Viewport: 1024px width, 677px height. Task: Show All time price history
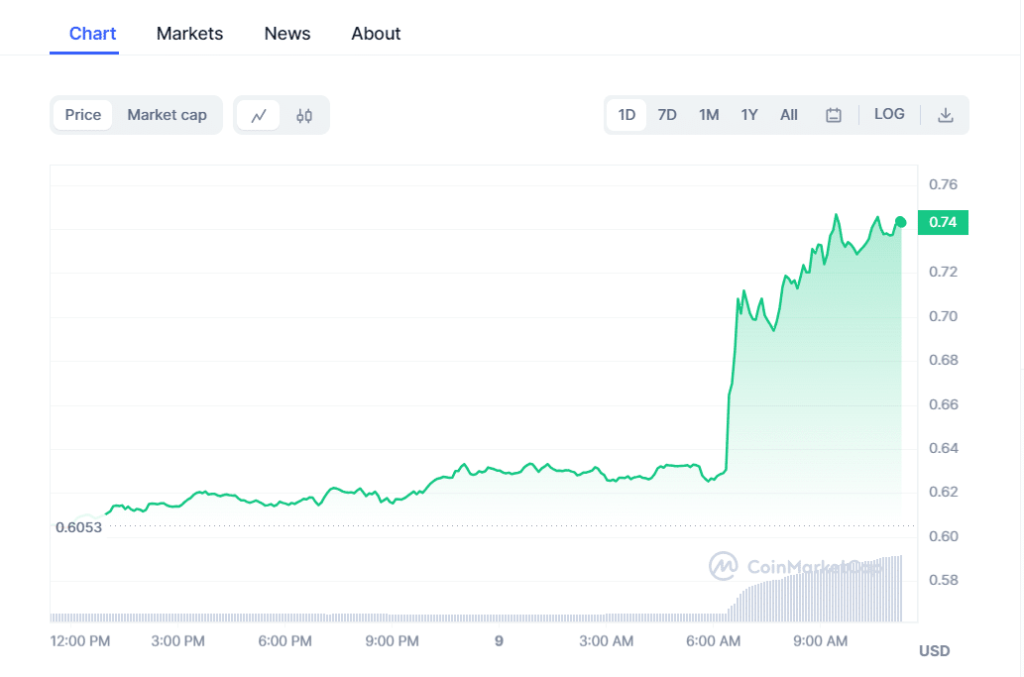click(789, 115)
